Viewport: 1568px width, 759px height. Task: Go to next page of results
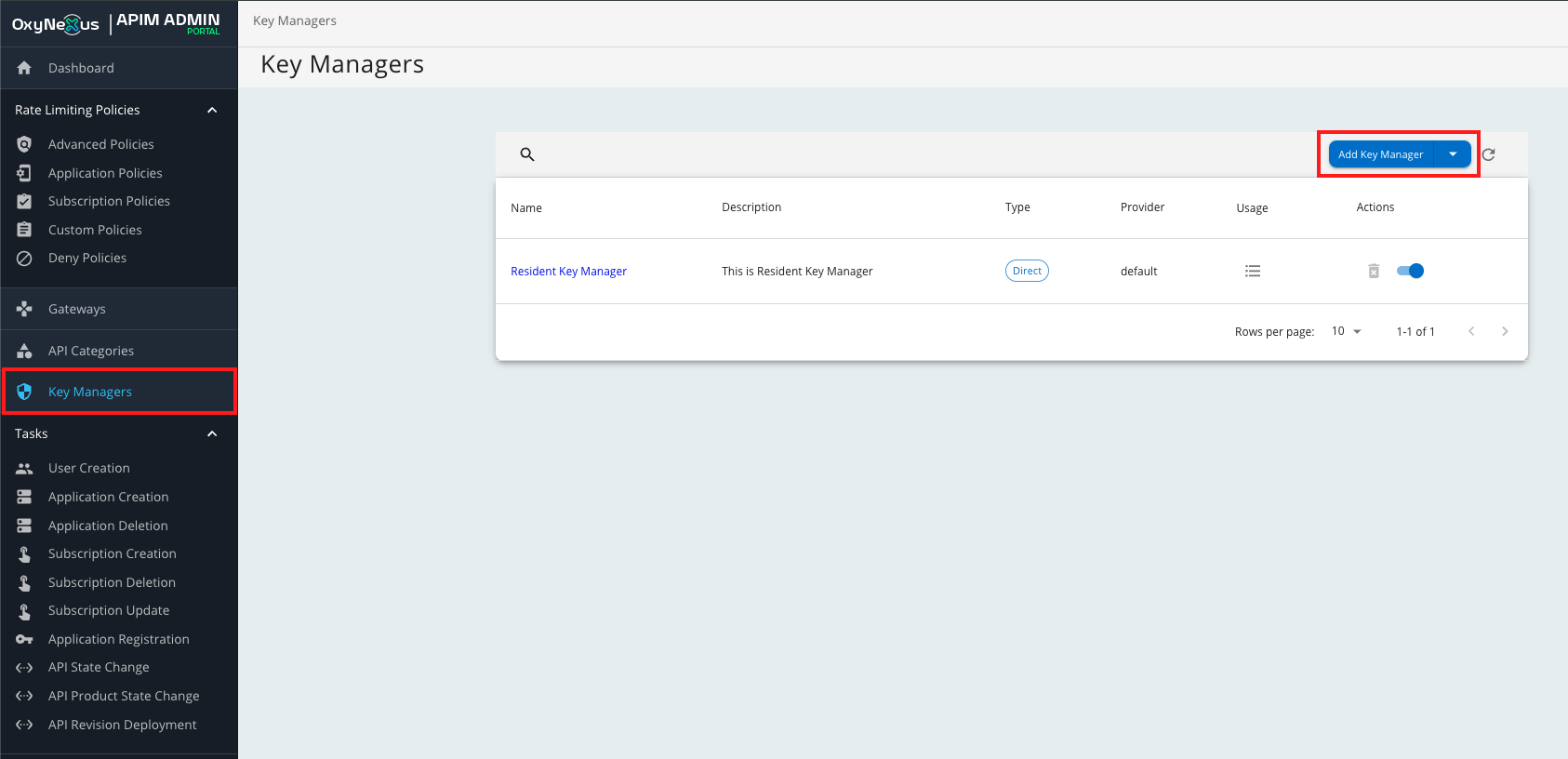1505,331
